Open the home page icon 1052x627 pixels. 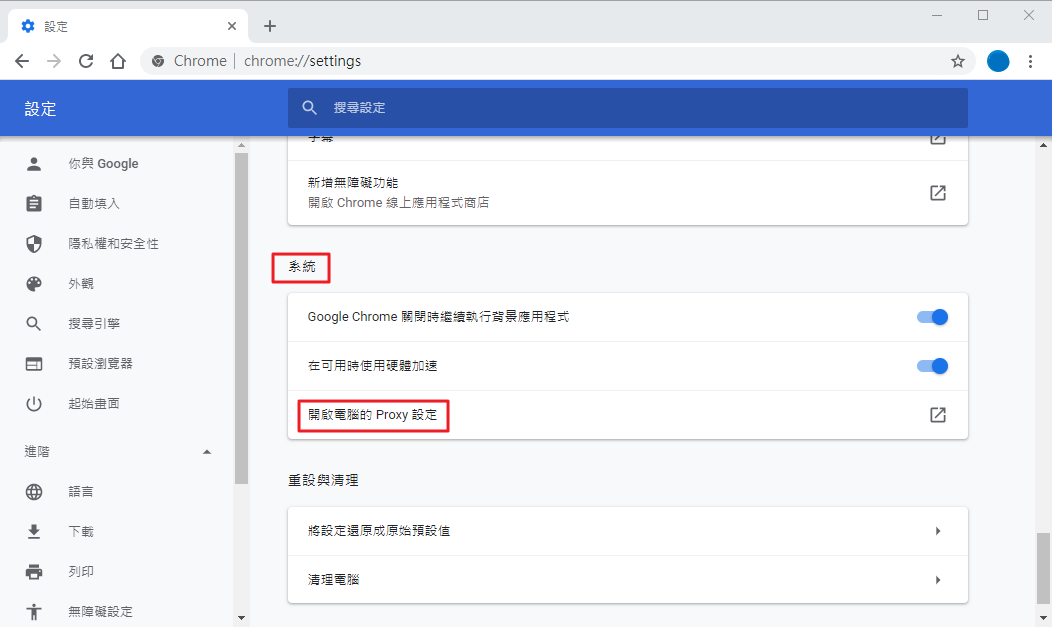point(118,61)
